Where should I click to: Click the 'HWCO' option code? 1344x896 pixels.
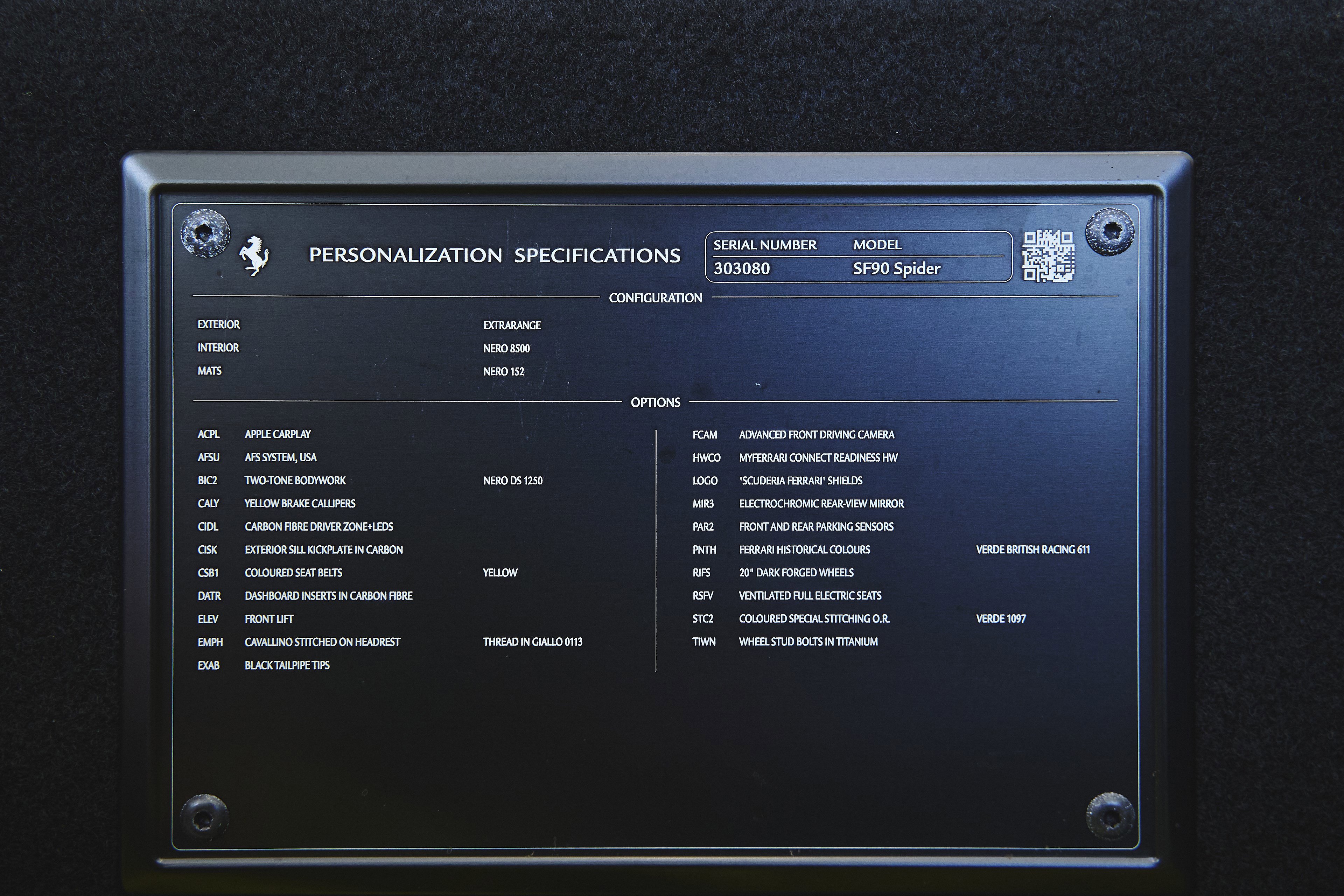coord(706,458)
